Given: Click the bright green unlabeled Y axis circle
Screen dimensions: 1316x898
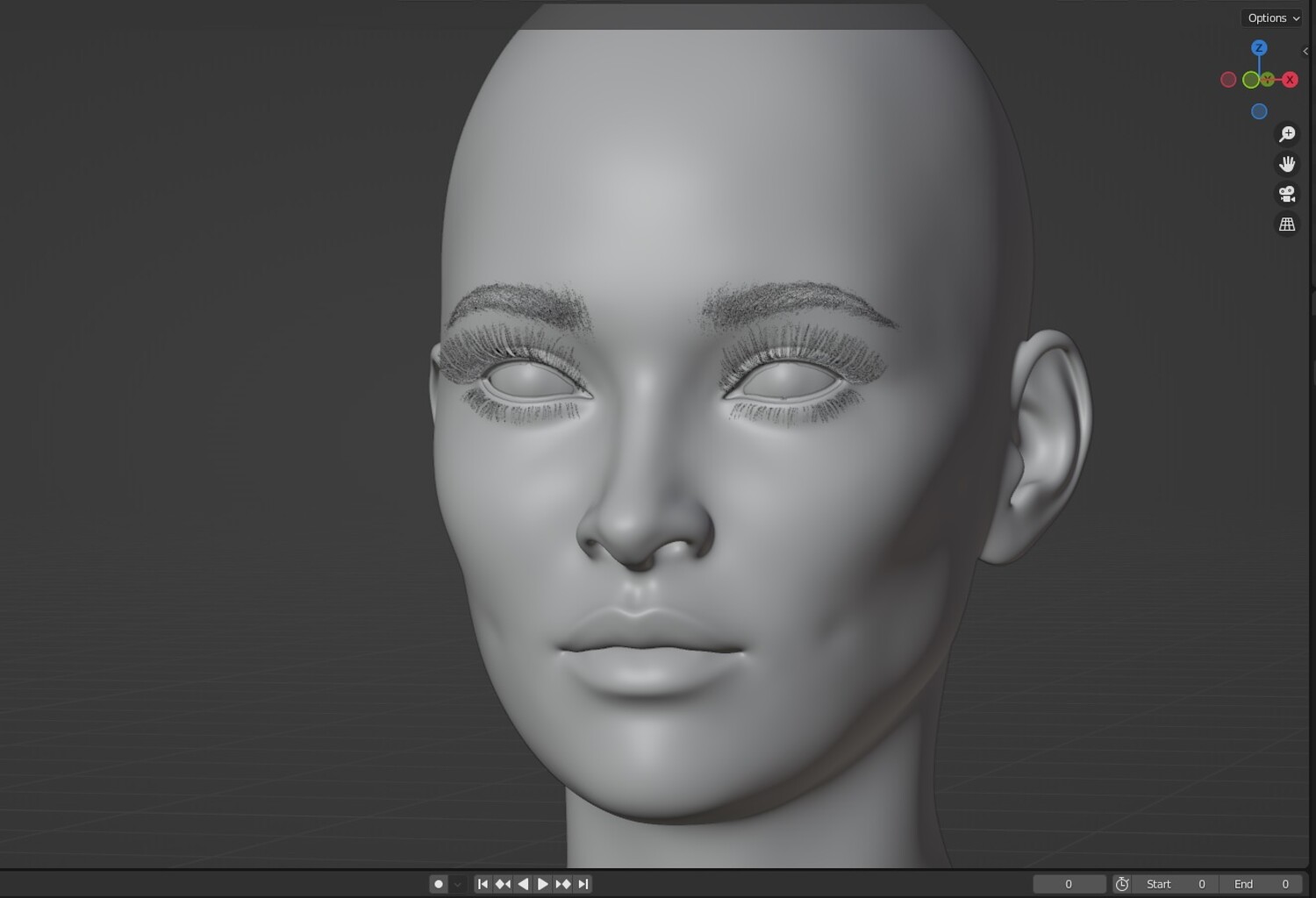Looking at the screenshot, I should coord(1251,80).
